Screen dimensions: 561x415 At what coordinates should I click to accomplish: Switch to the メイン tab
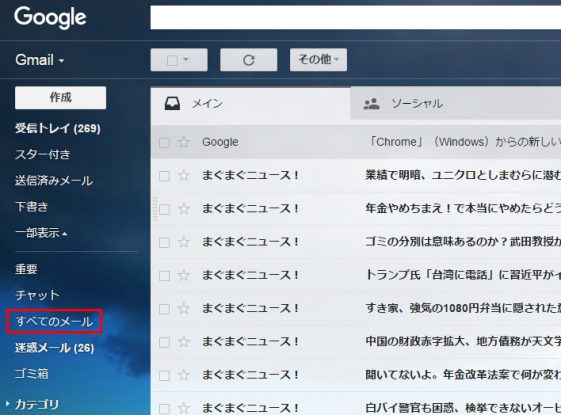(x=250, y=104)
